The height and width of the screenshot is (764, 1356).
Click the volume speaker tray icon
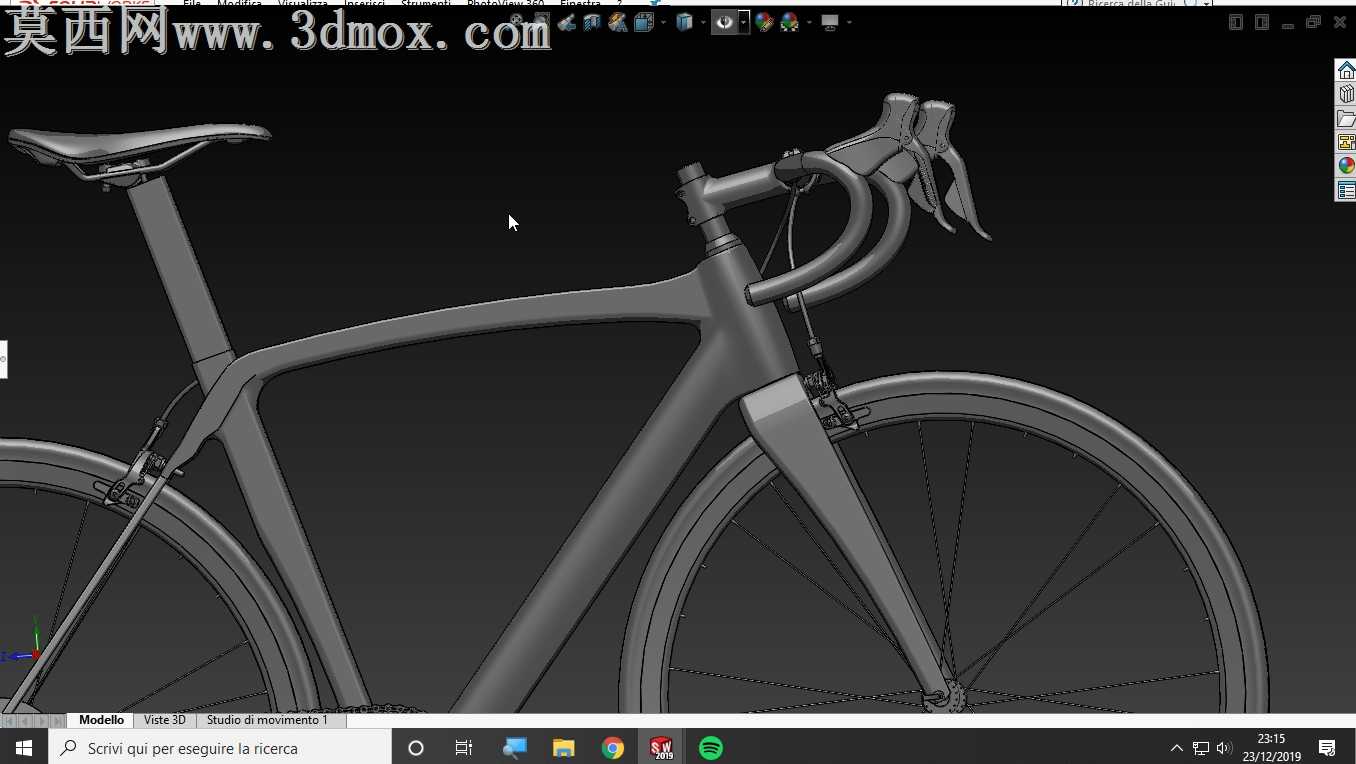pos(1224,748)
